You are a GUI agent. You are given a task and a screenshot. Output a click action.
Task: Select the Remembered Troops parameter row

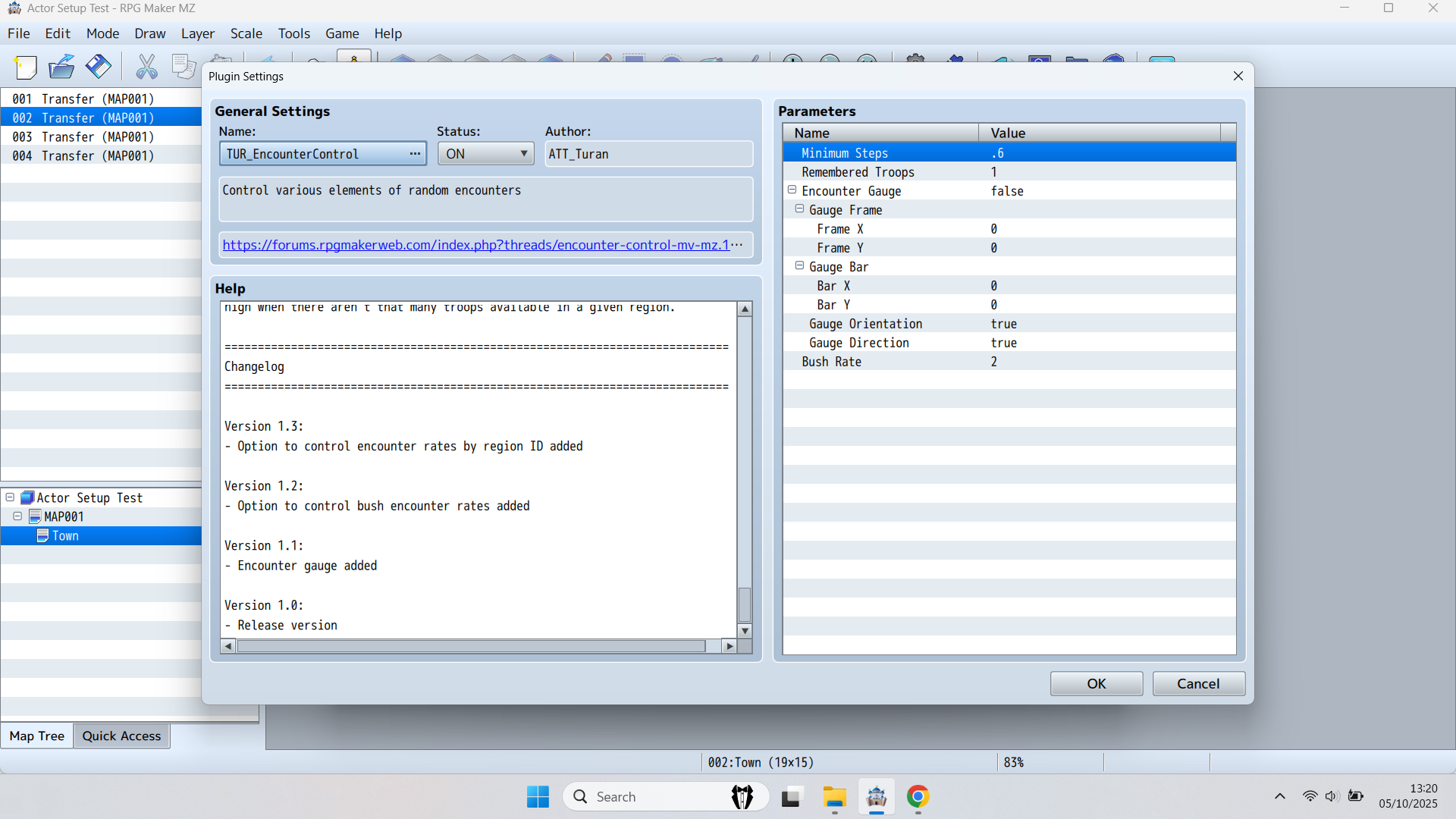click(1009, 172)
